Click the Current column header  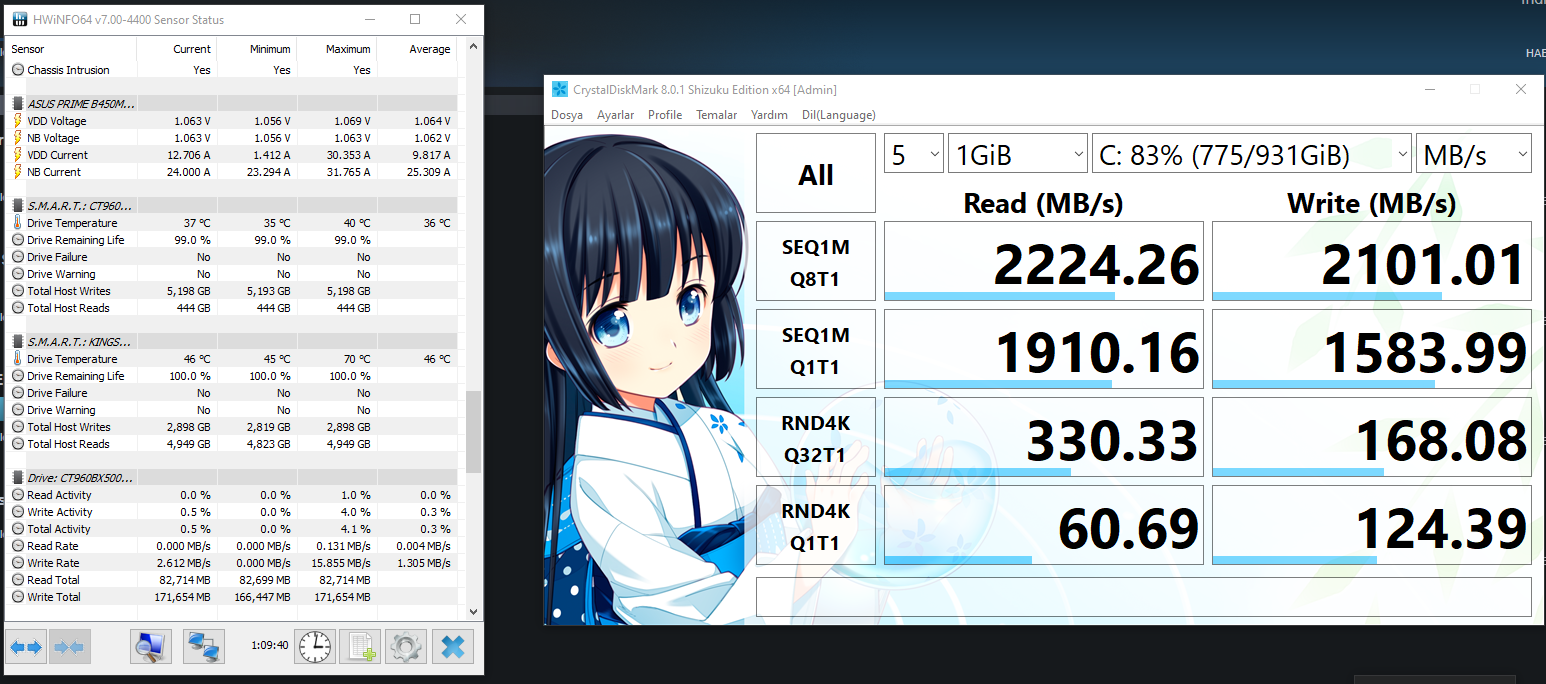coord(177,49)
